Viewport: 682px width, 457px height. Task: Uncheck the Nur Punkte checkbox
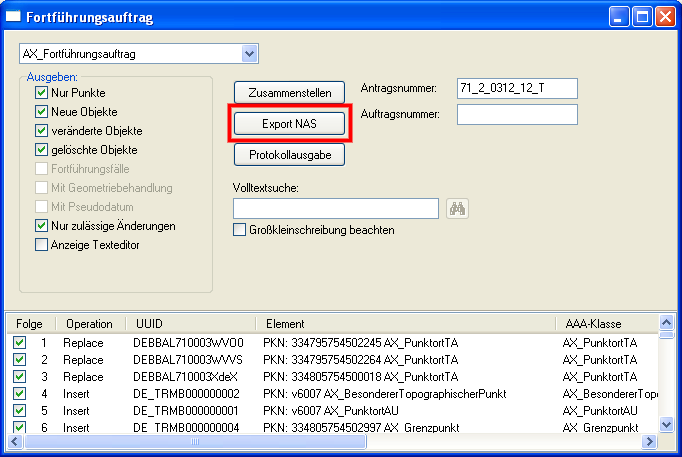pyautogui.click(x=42, y=93)
